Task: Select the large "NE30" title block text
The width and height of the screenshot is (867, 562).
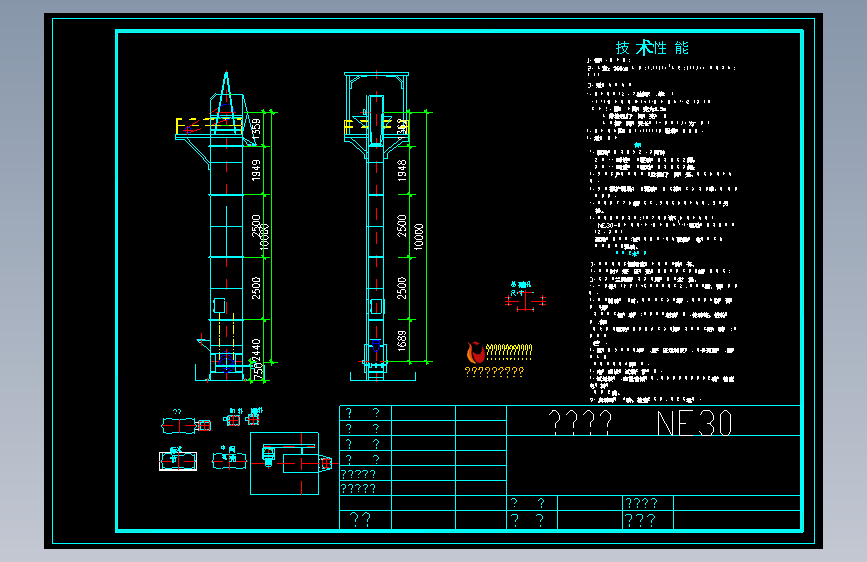Action: (x=694, y=423)
